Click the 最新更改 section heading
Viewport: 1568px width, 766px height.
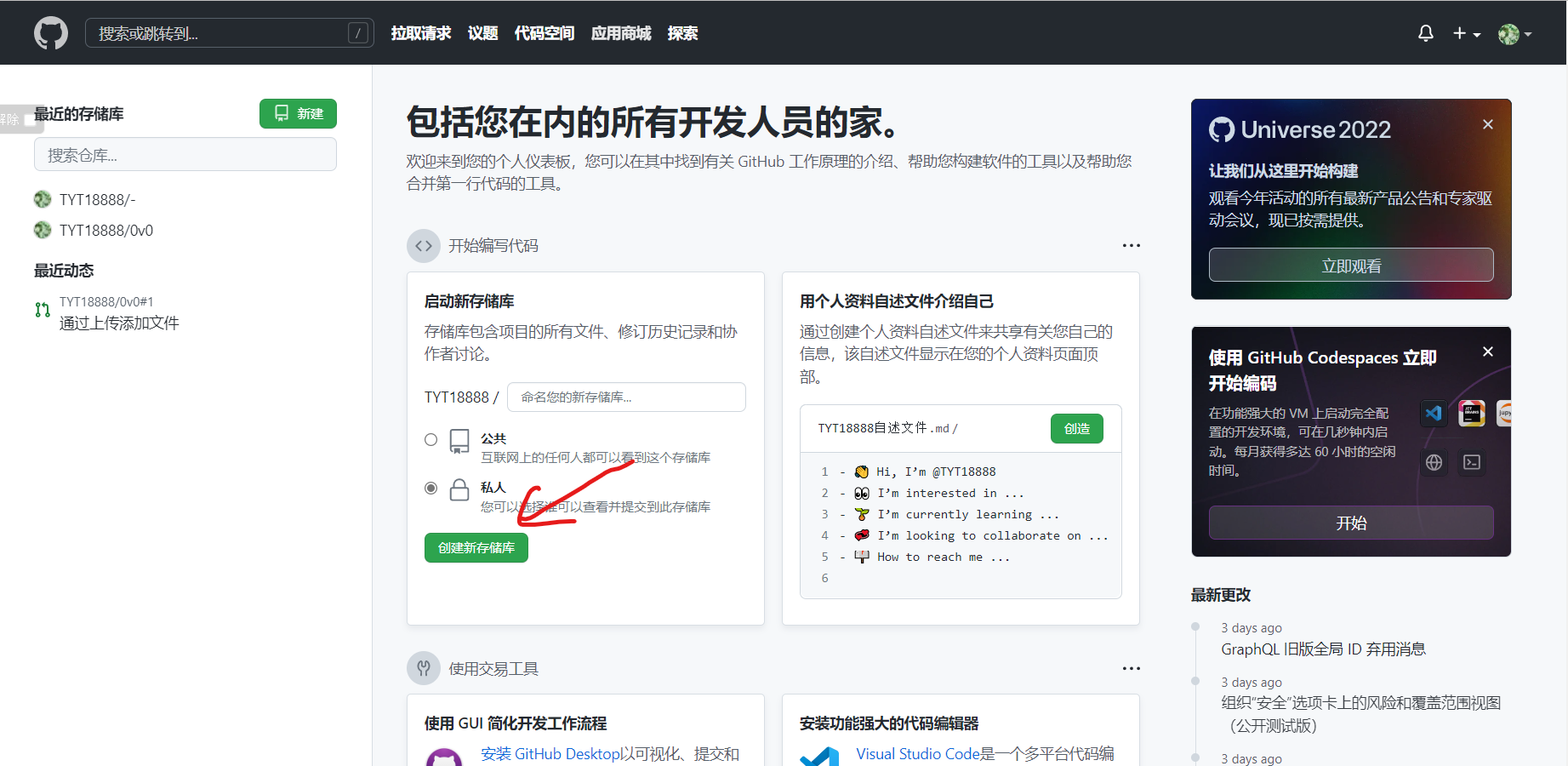click(1221, 595)
